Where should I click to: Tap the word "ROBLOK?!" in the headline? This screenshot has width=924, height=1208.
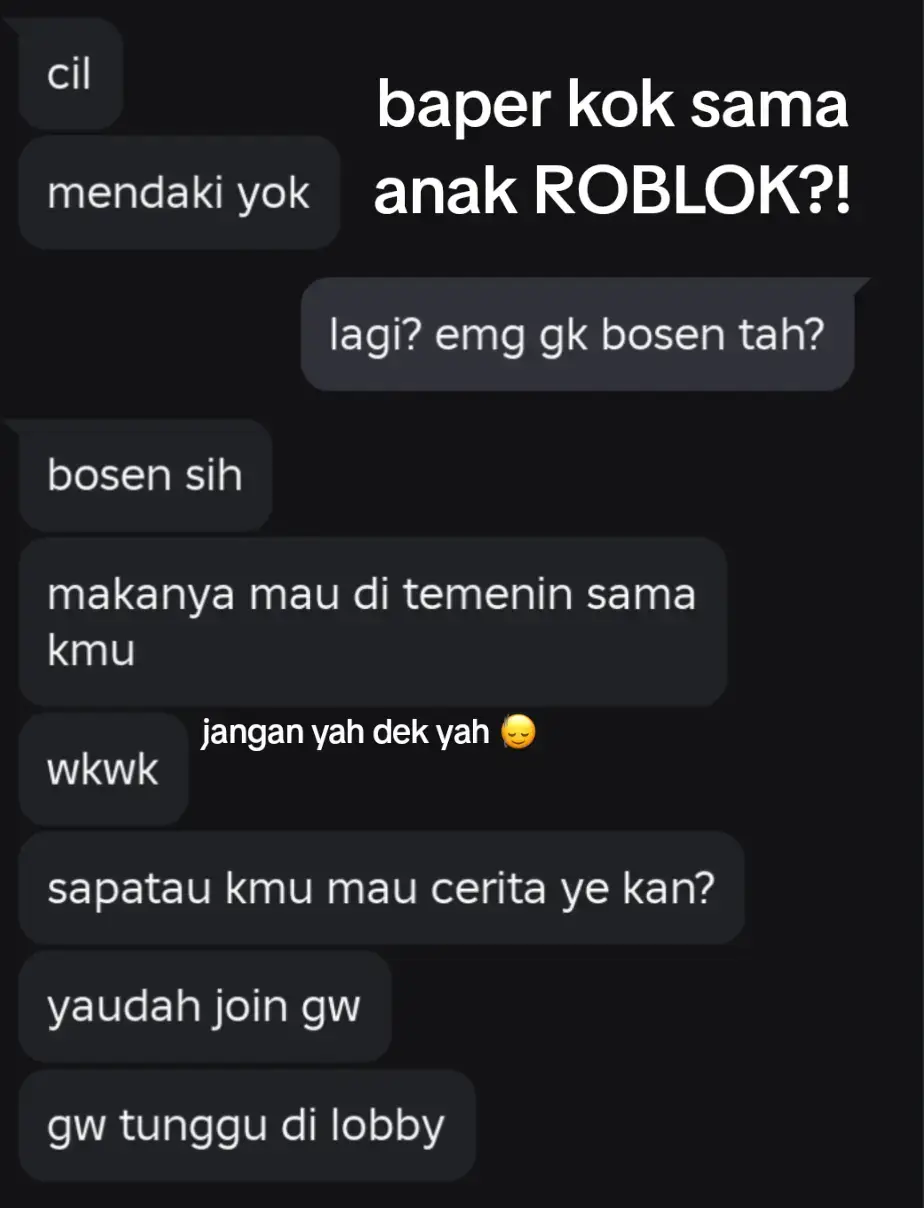692,194
